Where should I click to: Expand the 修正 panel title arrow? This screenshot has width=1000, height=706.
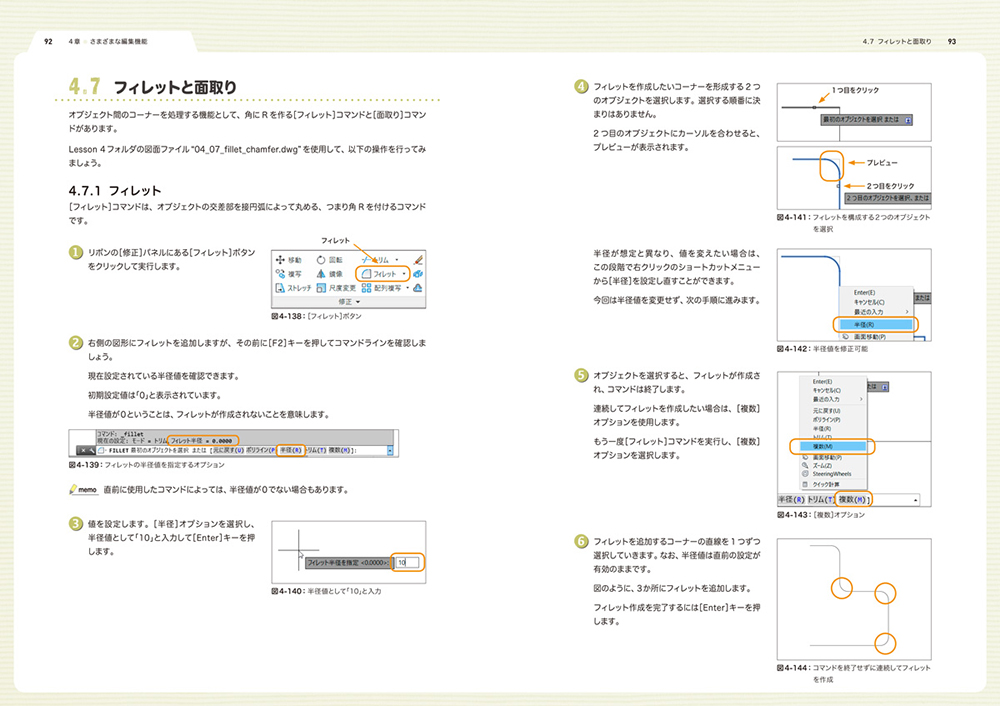358,302
